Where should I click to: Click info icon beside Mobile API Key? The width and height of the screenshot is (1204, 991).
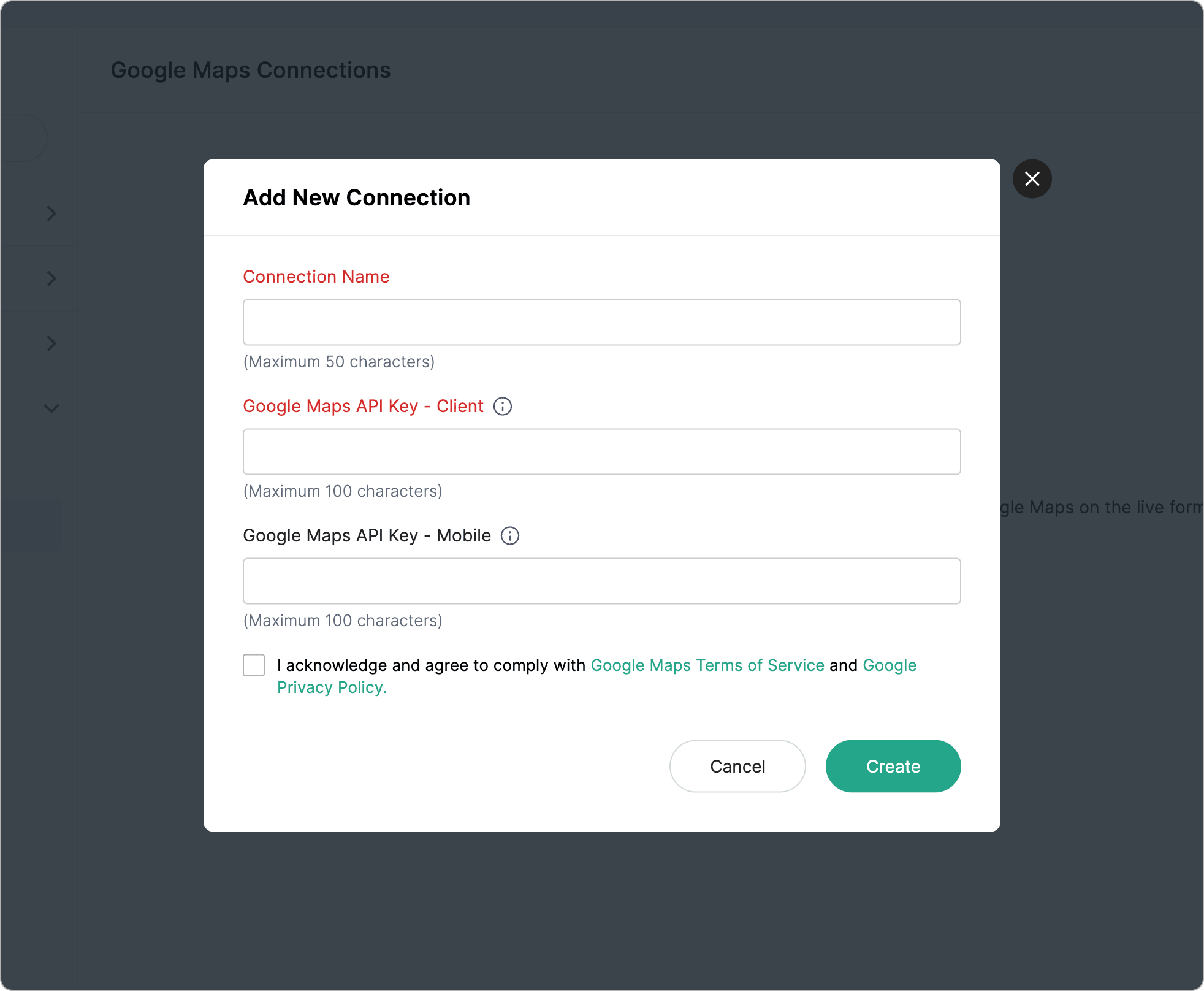(510, 536)
